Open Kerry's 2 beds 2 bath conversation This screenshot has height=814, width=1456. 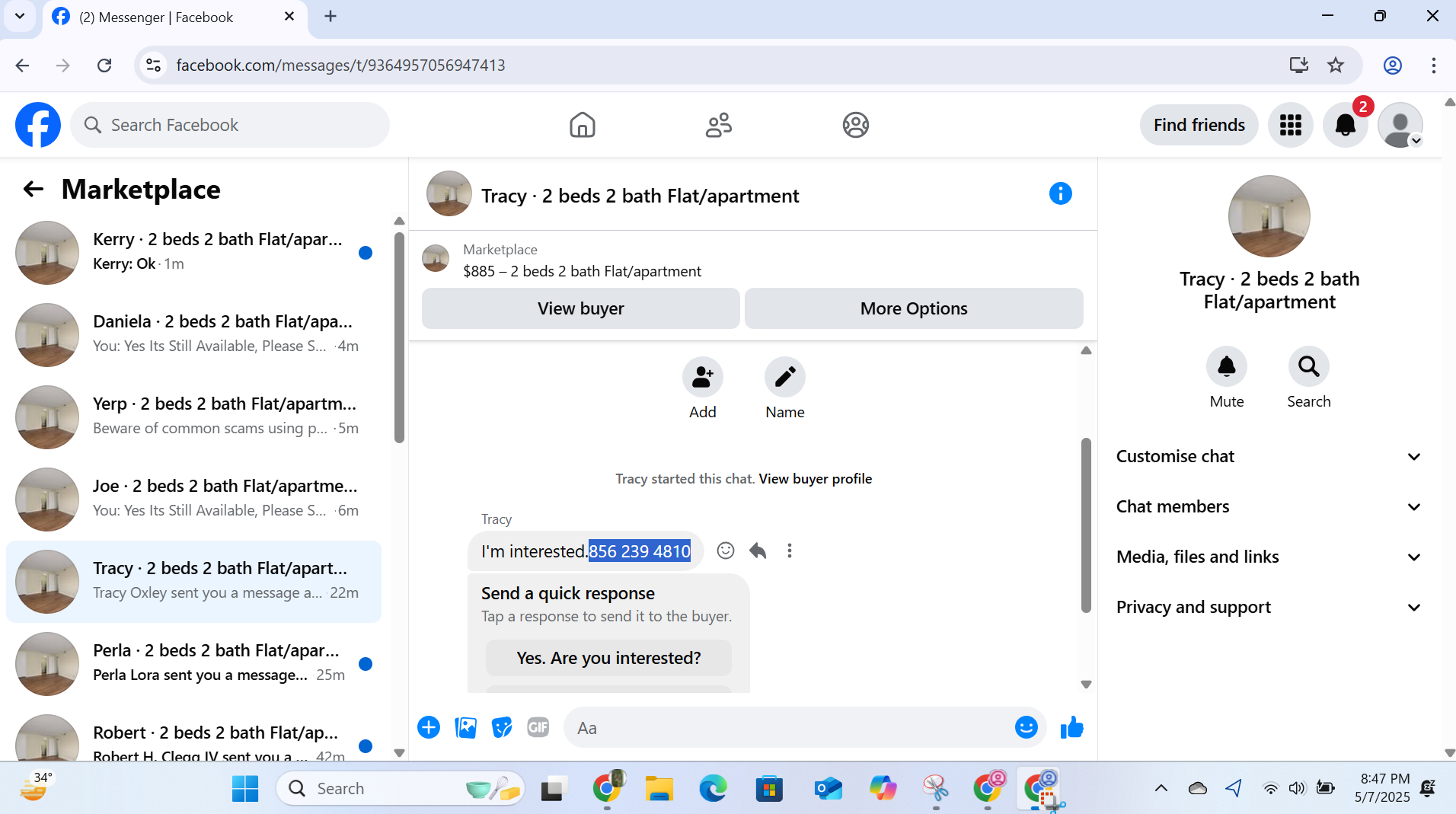pos(194,253)
